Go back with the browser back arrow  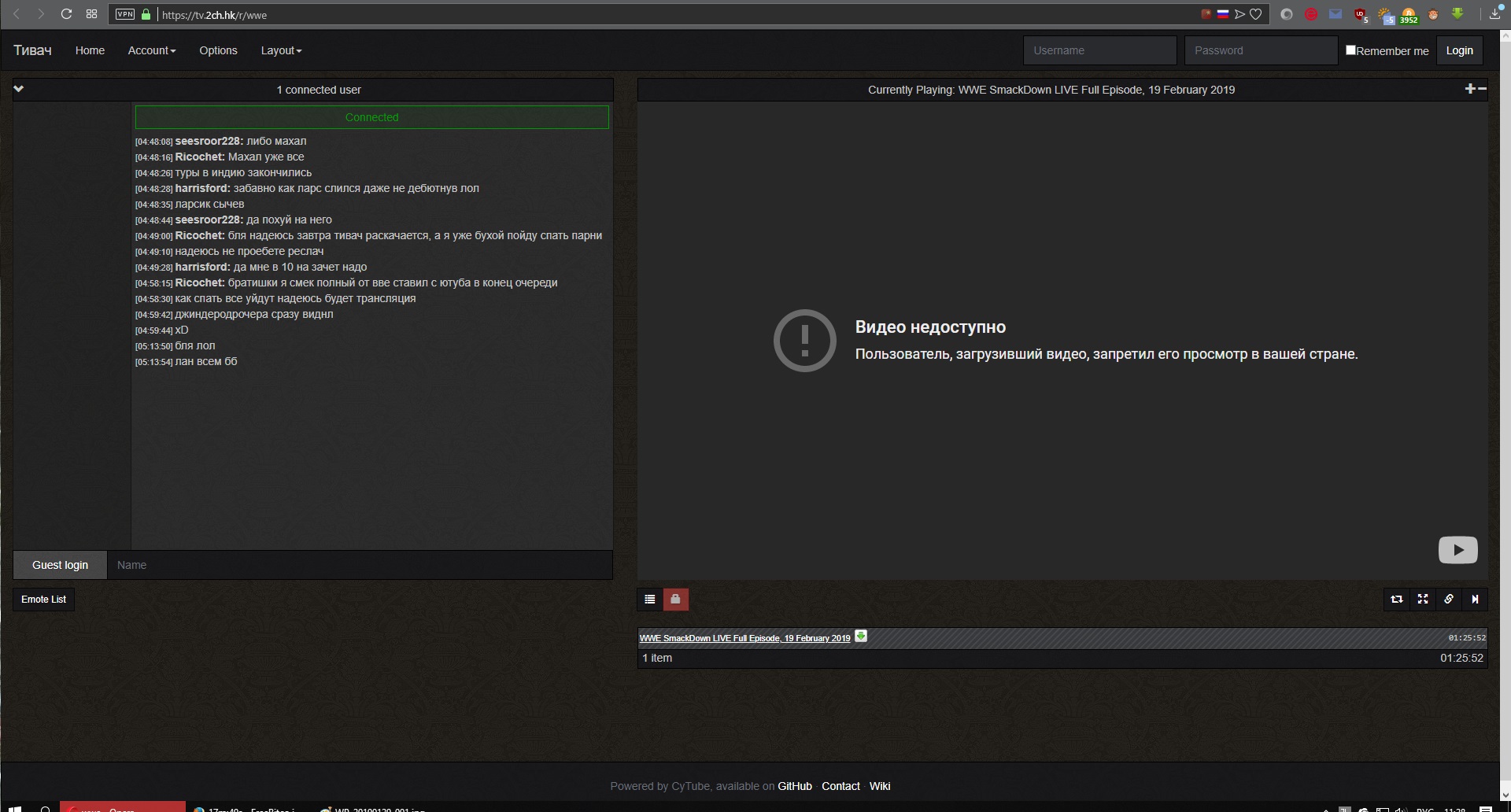pos(17,14)
